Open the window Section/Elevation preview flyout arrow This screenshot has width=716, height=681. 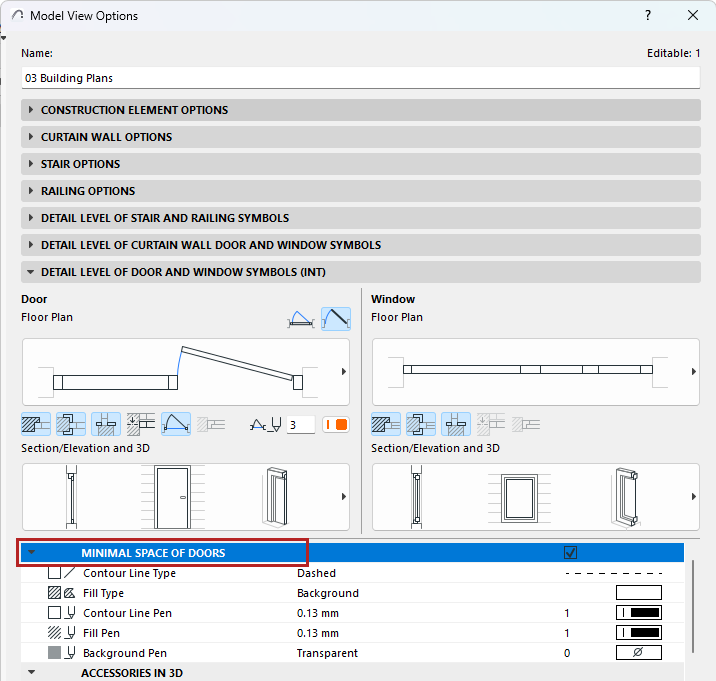(694, 496)
